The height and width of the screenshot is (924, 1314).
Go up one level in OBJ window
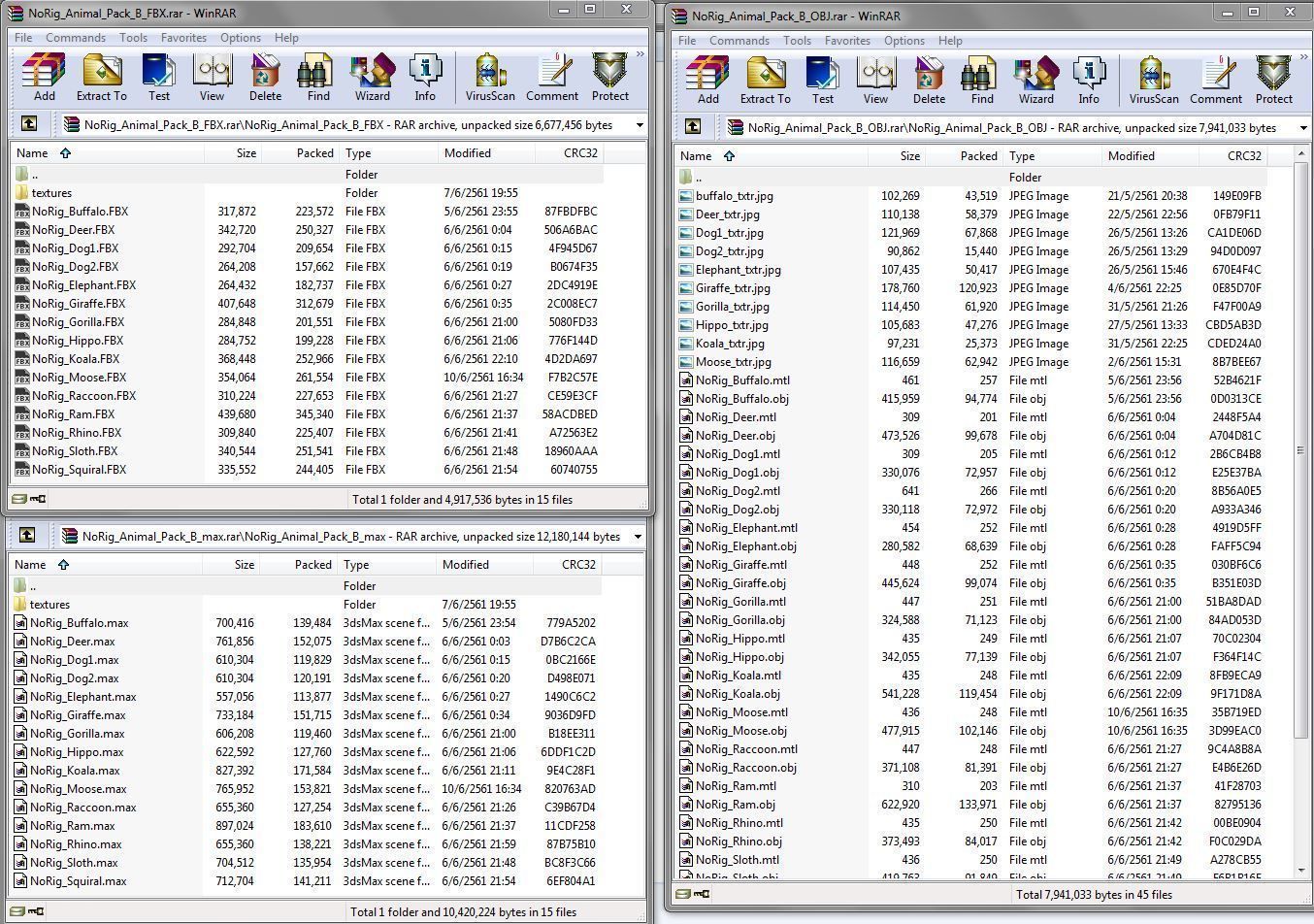[693, 127]
